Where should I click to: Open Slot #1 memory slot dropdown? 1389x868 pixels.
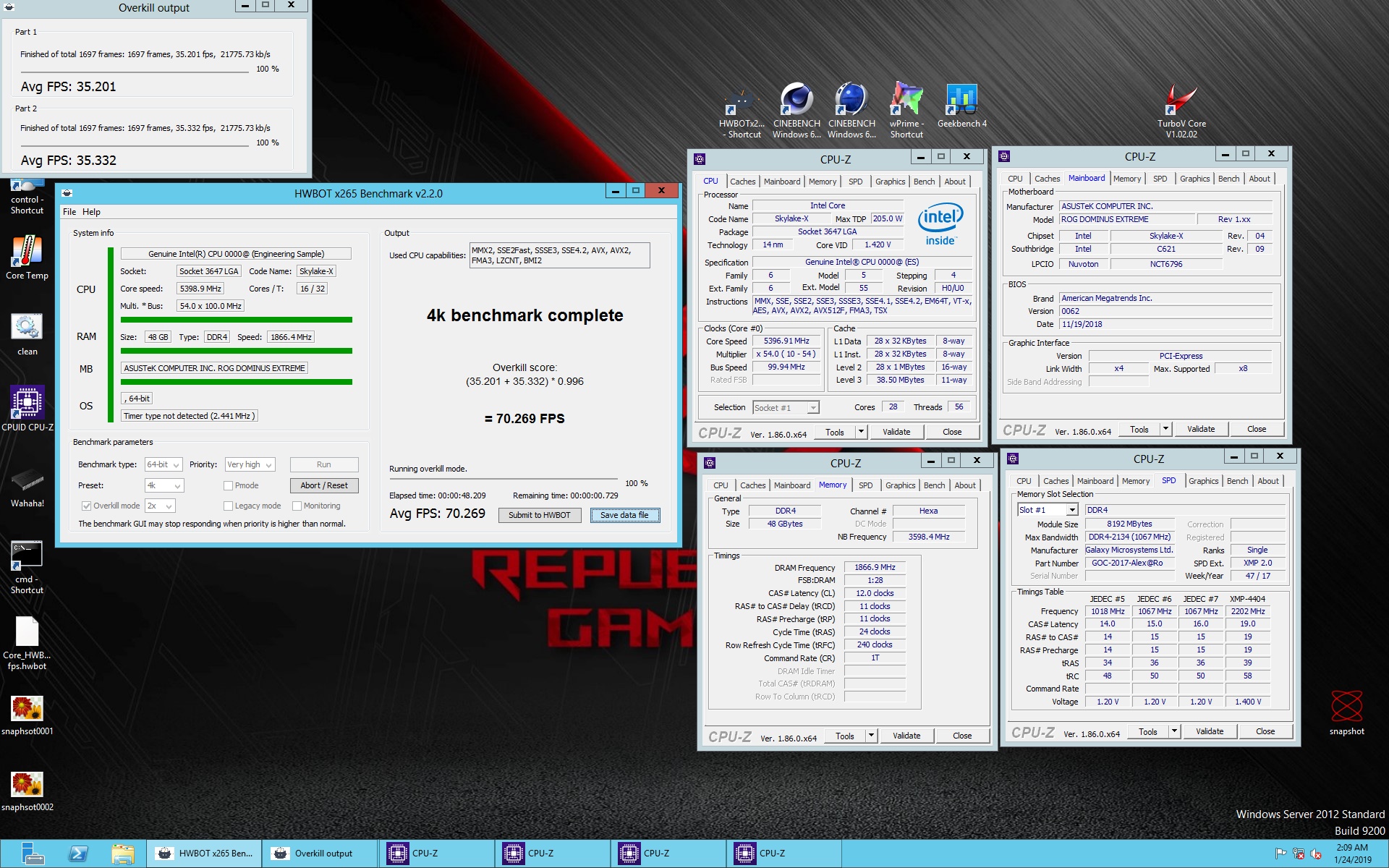1048,510
